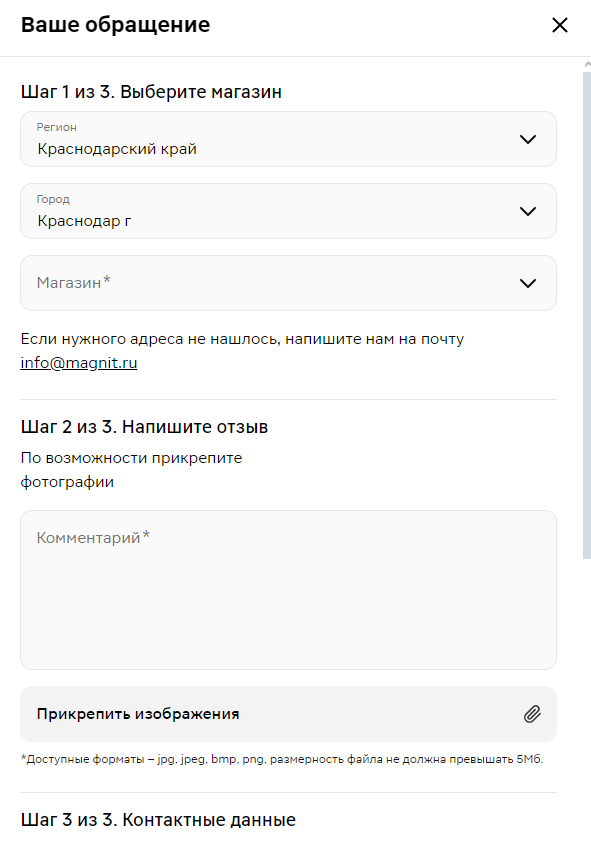Screen dimensions: 591x843
Task: Expand the Магазин chevron arrow
Action: [528, 283]
